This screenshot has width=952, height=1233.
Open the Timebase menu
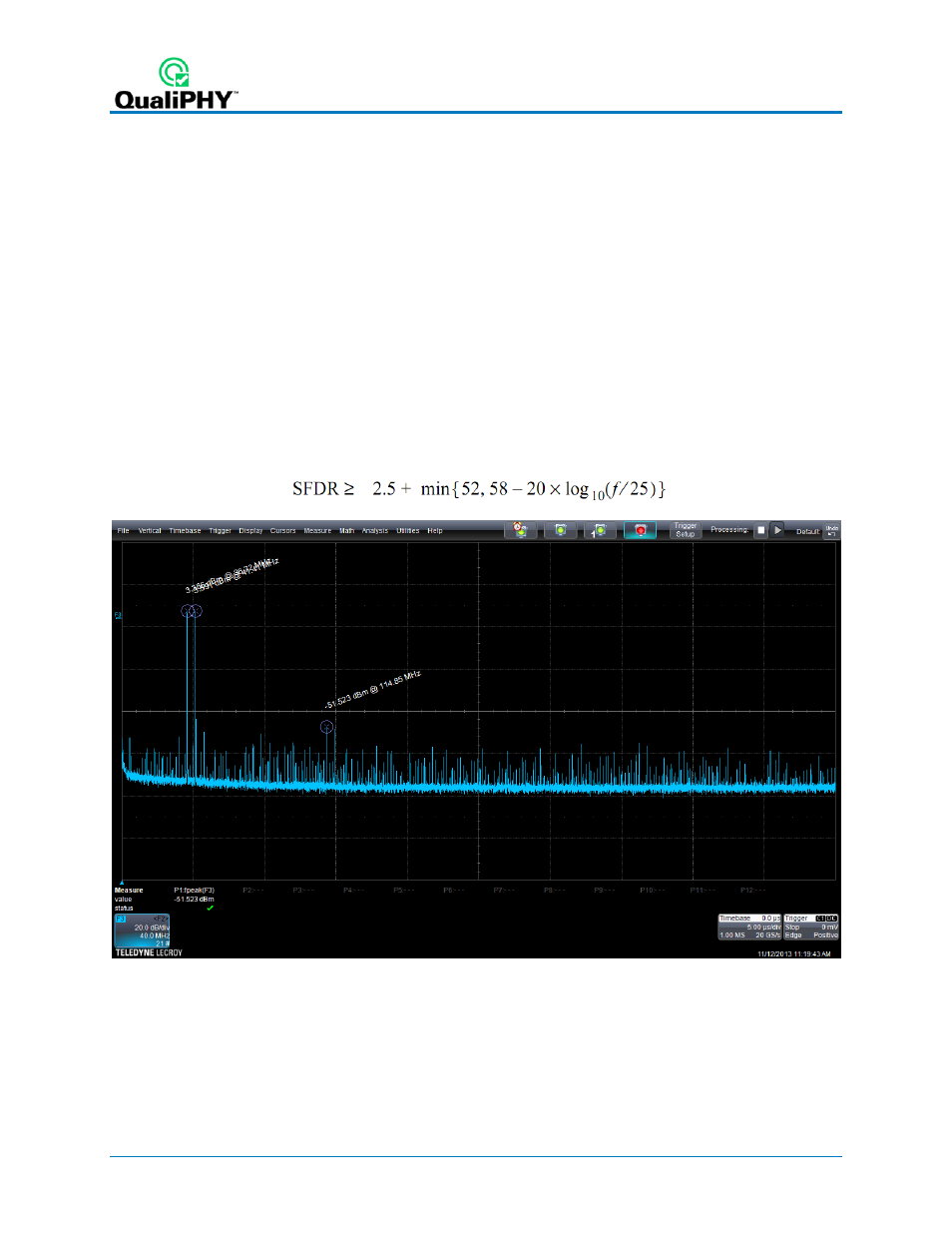(x=185, y=531)
